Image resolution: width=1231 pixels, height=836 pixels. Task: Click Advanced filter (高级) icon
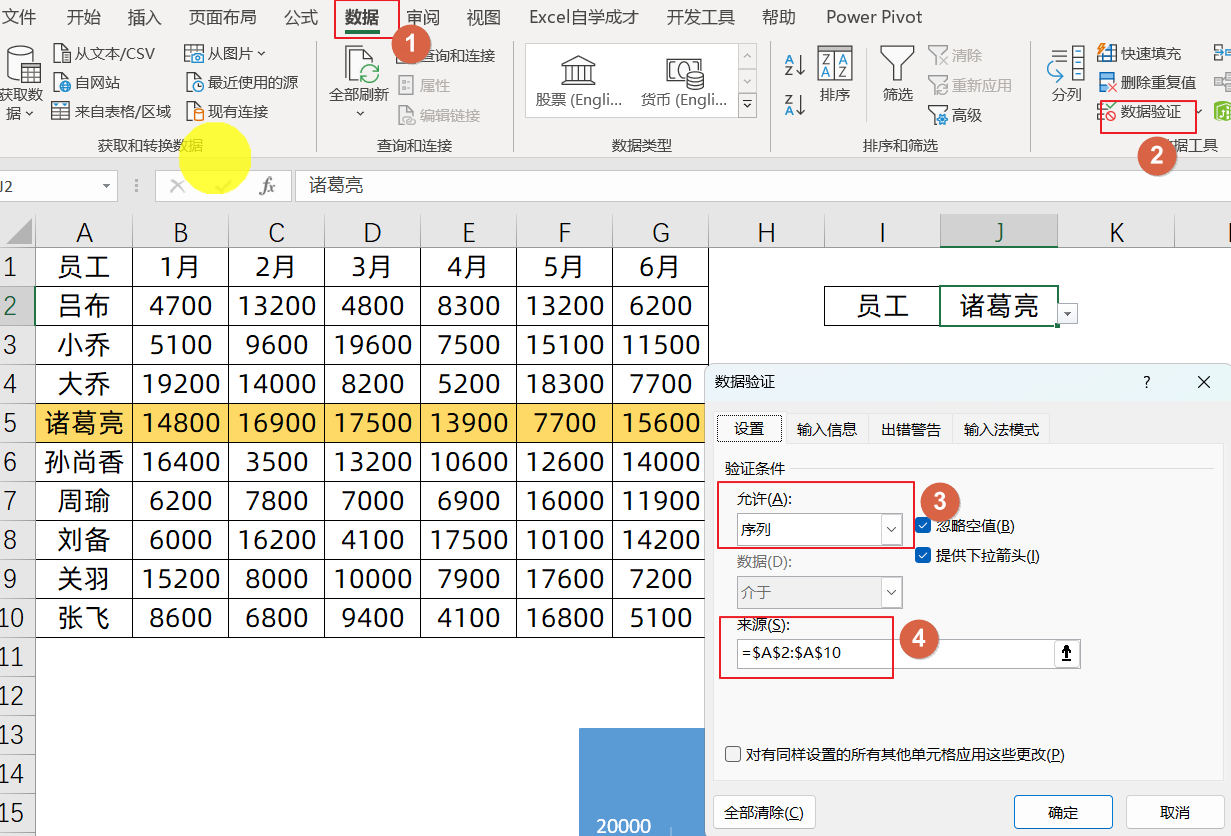(x=938, y=115)
